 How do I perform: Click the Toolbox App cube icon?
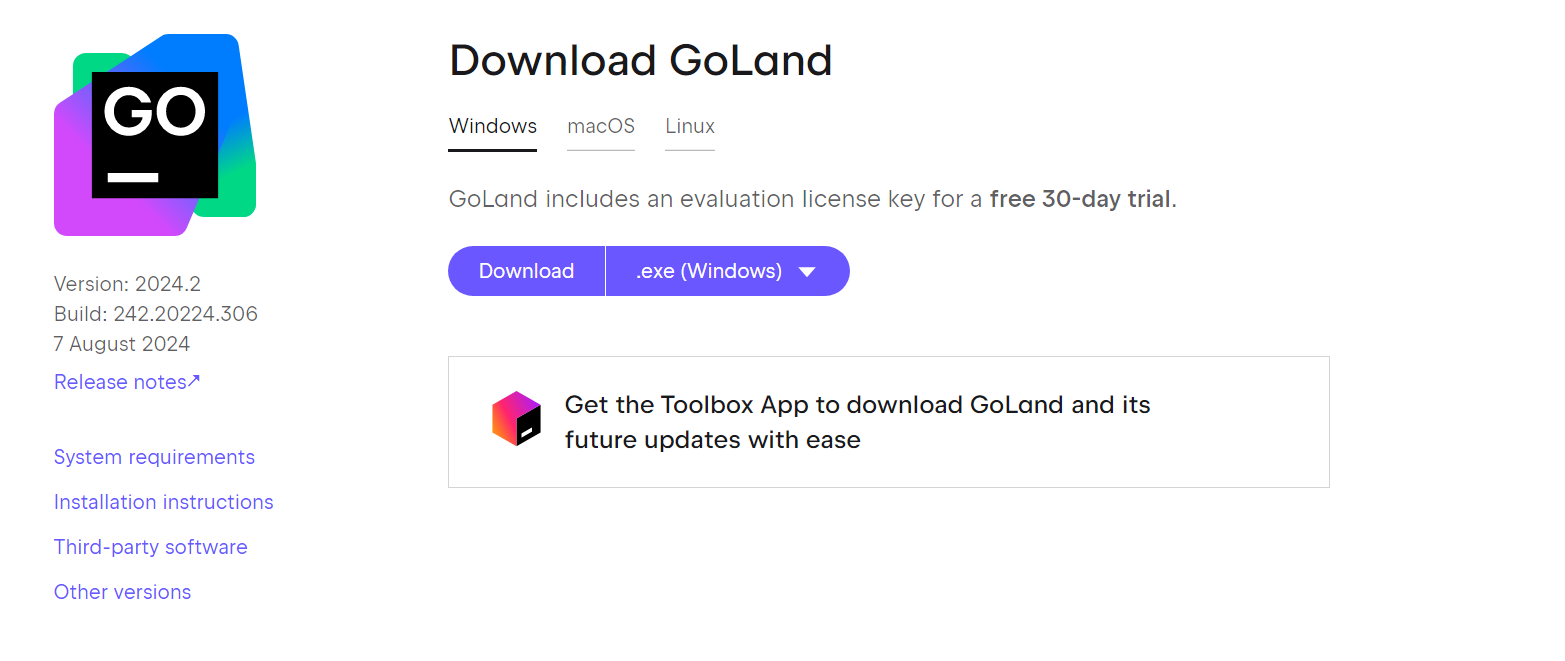[516, 419]
